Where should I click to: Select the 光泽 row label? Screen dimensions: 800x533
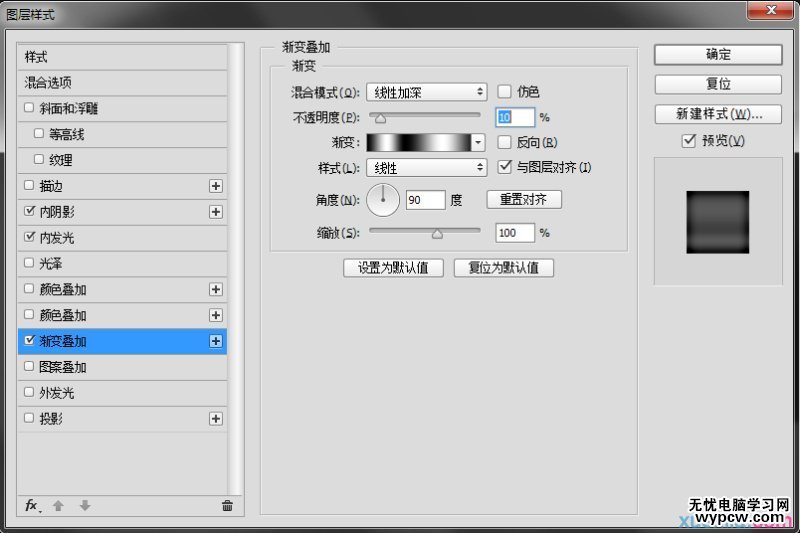tap(51, 264)
